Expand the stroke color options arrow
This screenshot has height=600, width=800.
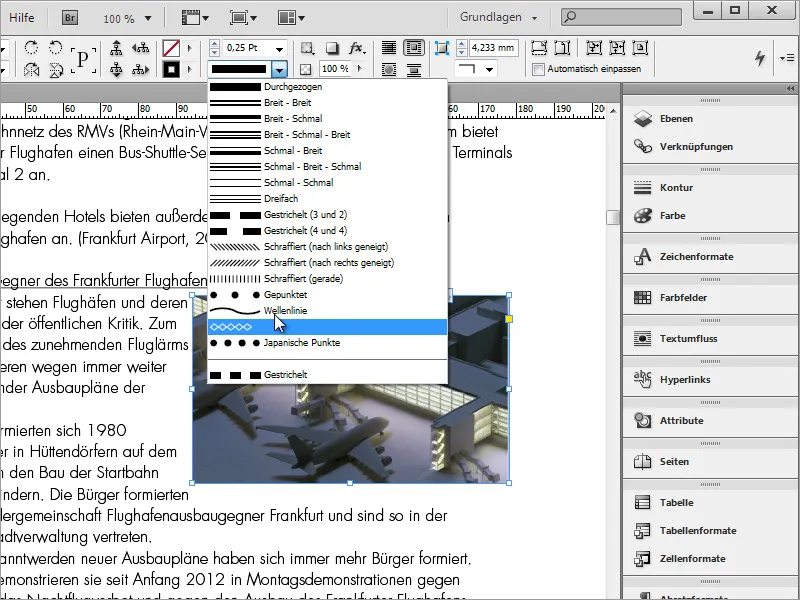190,69
